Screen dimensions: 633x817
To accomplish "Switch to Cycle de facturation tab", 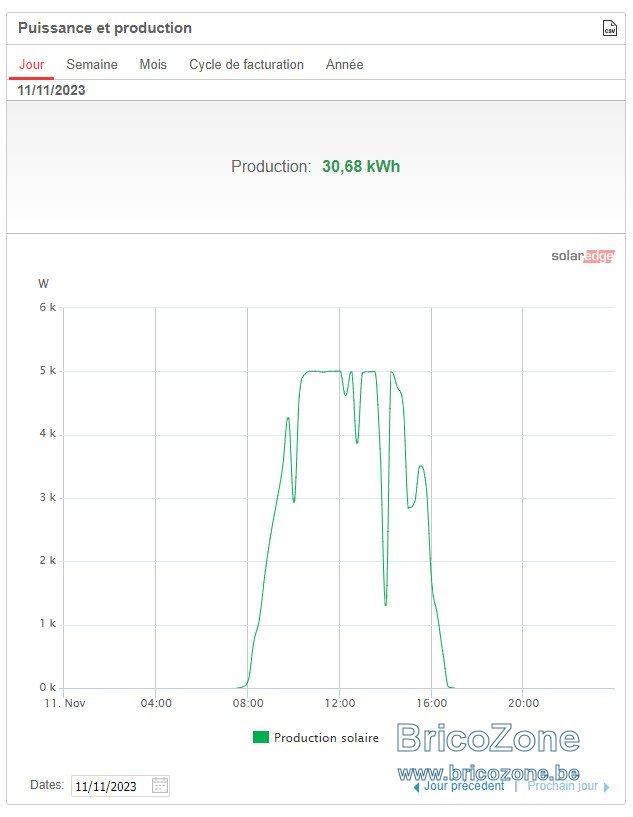I will (x=246, y=65).
